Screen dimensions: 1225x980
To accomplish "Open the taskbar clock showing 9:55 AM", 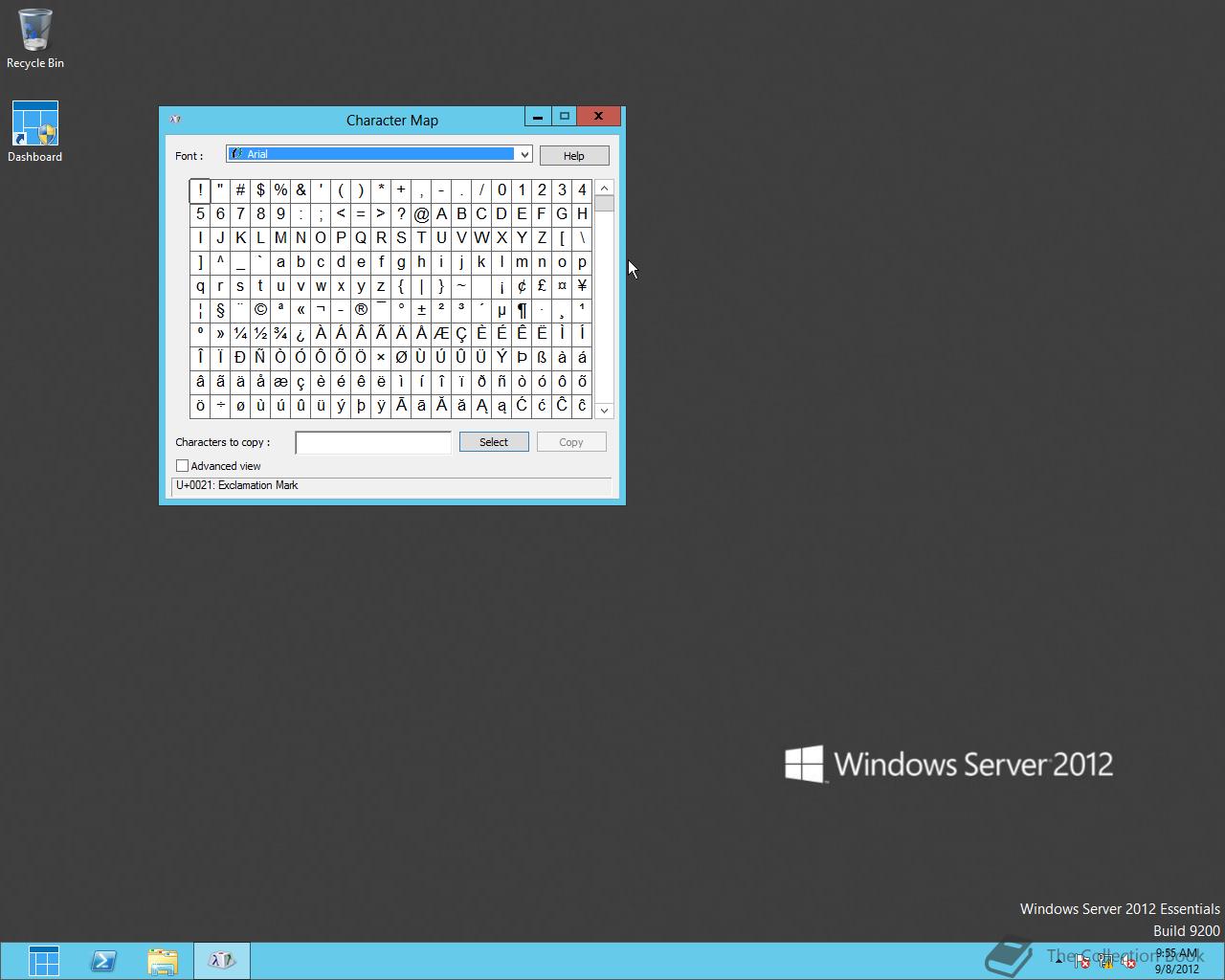I will [1176, 961].
